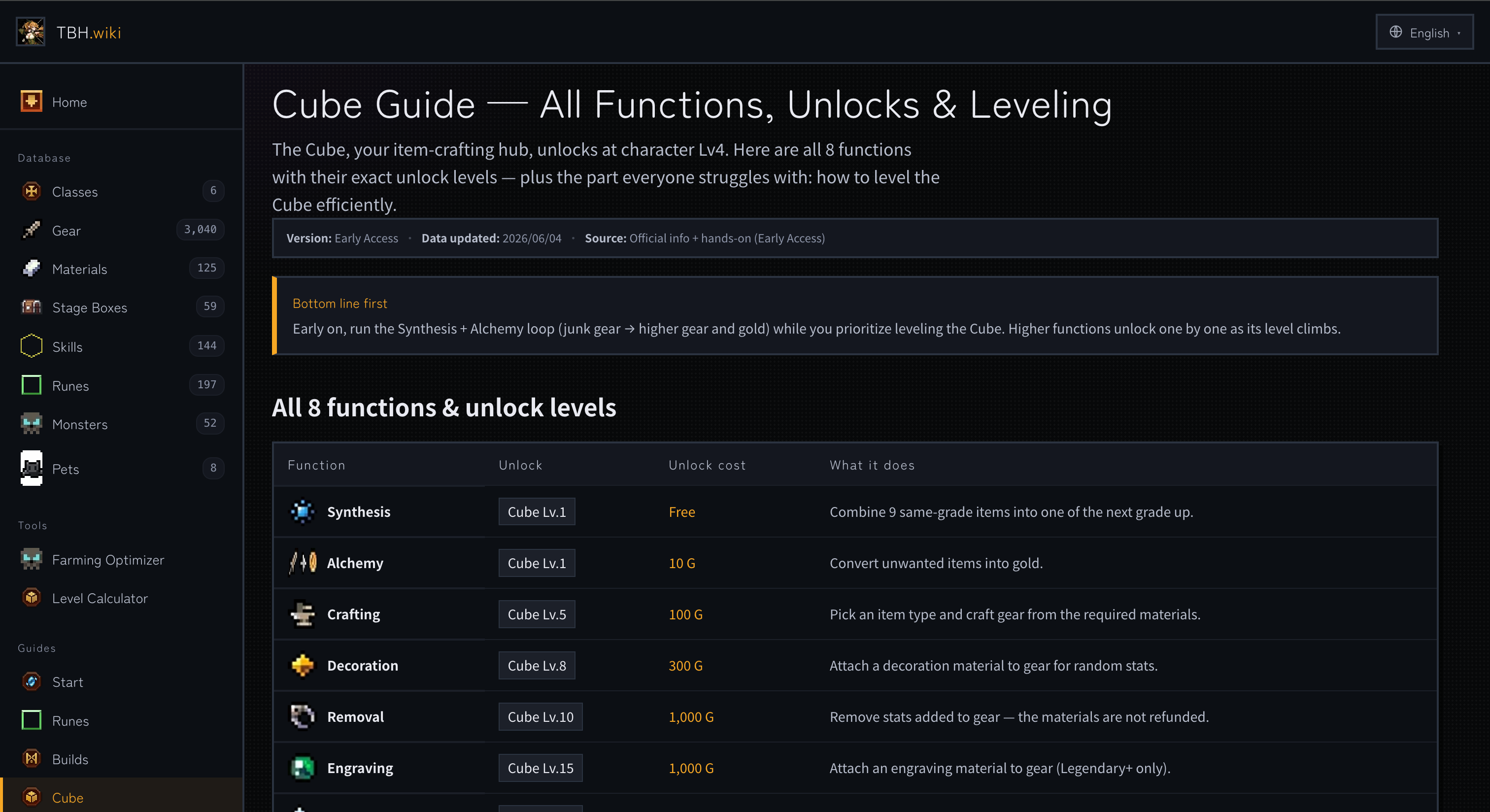Click the 10 G unlock cost

point(682,563)
